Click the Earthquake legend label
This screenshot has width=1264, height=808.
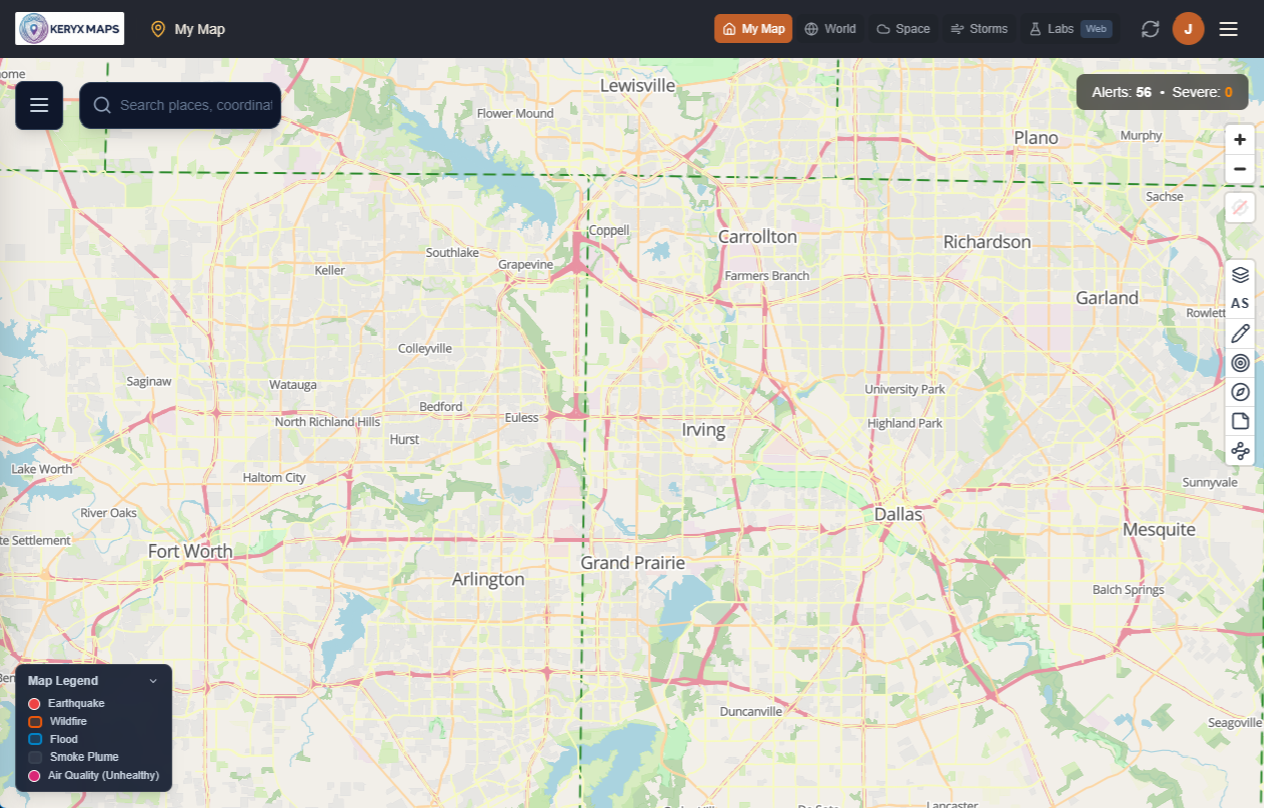[76, 704]
